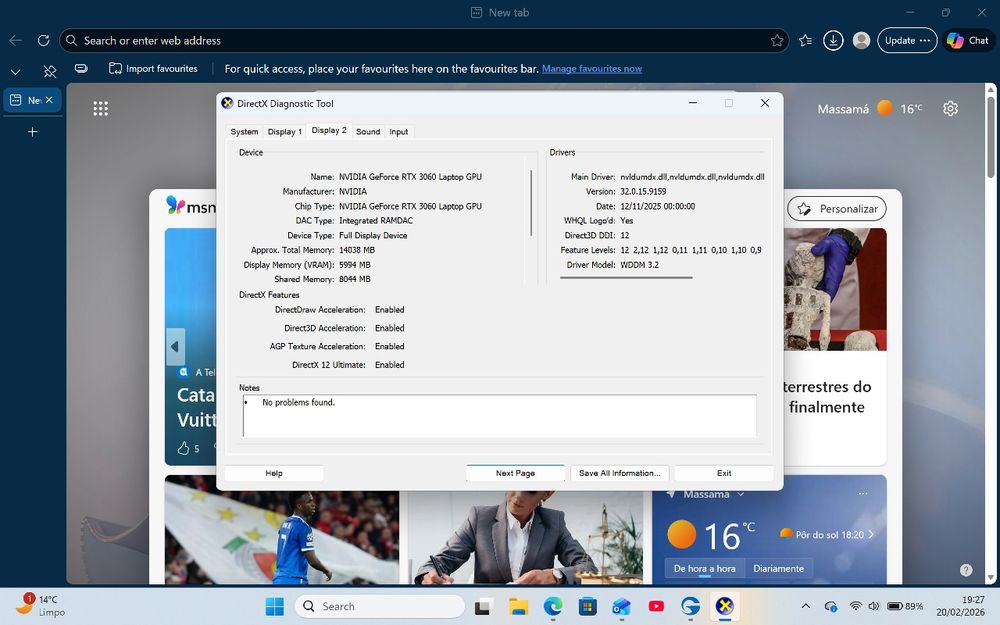Add a new tab with the plus icon
Screen dimensions: 1000x625
pyautogui.click(x=33, y=132)
